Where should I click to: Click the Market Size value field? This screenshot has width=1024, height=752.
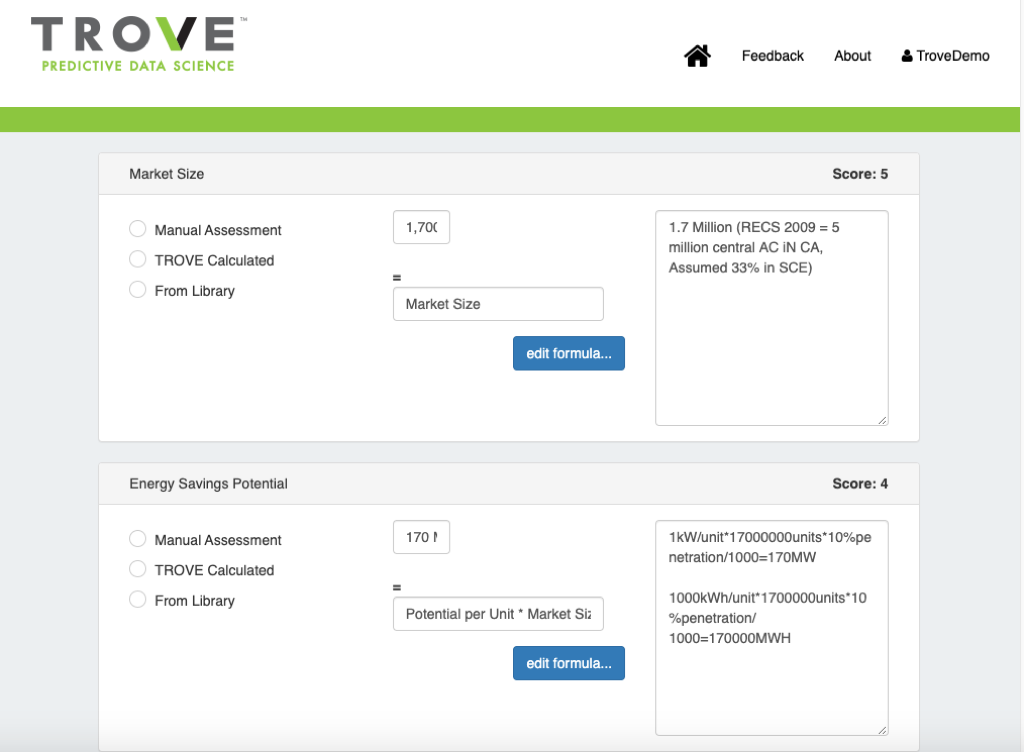point(421,227)
